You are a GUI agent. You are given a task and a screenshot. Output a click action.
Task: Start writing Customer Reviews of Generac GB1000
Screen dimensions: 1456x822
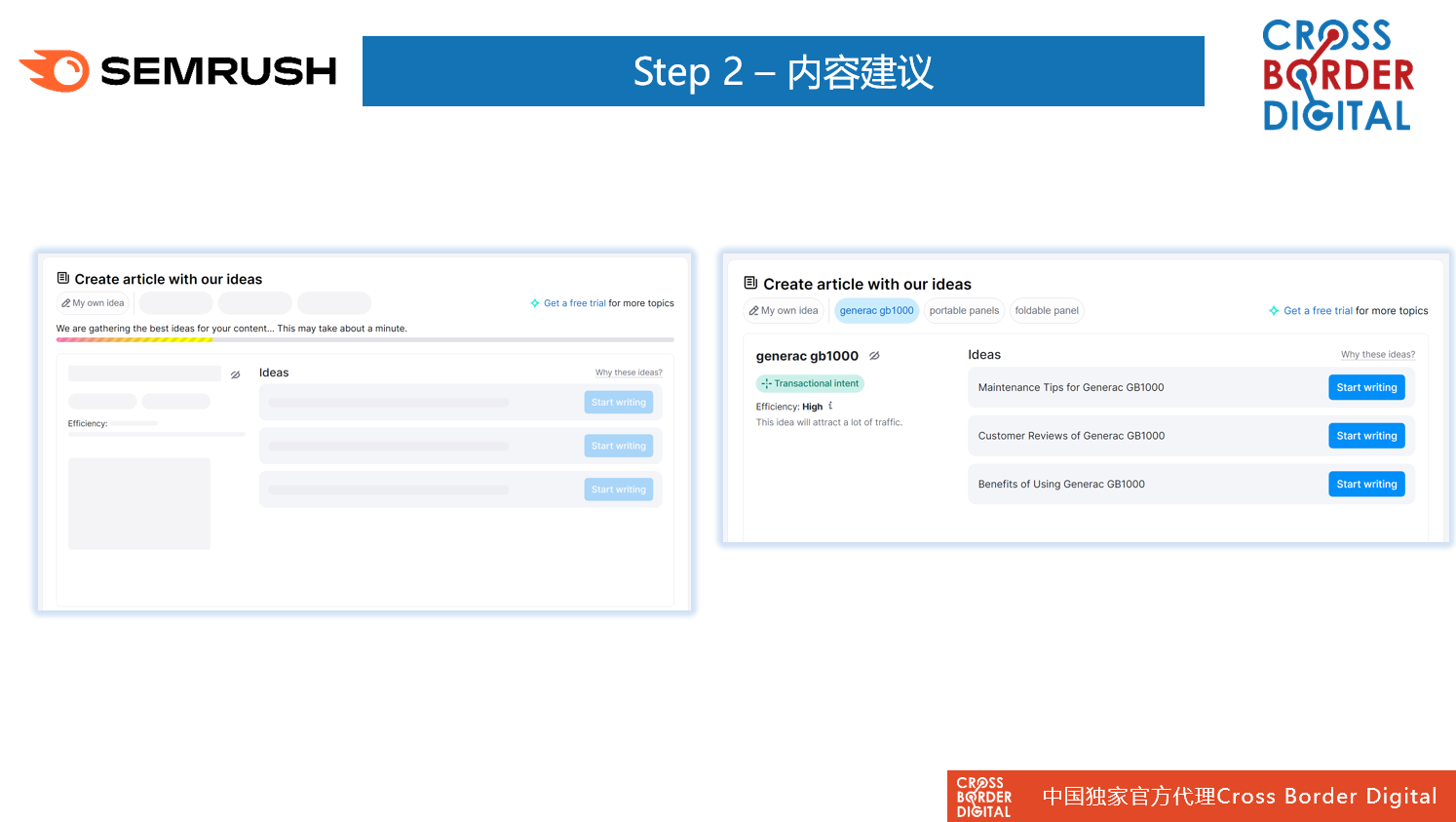1366,436
